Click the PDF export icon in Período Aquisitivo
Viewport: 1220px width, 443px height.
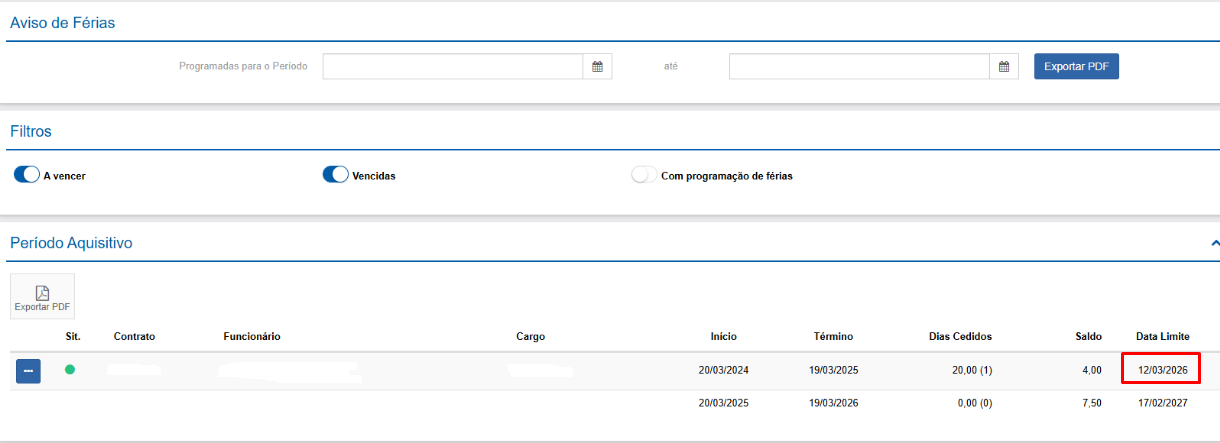[42, 296]
